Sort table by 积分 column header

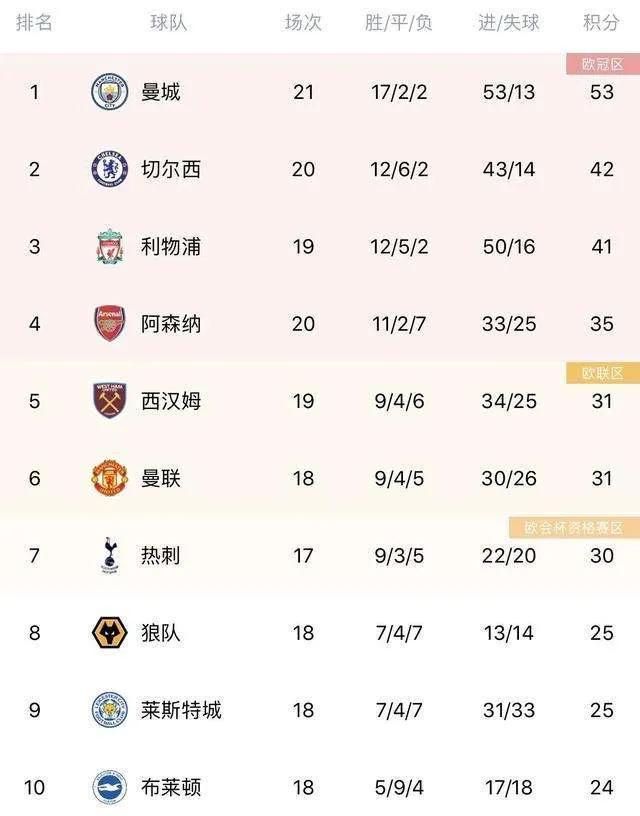point(601,23)
